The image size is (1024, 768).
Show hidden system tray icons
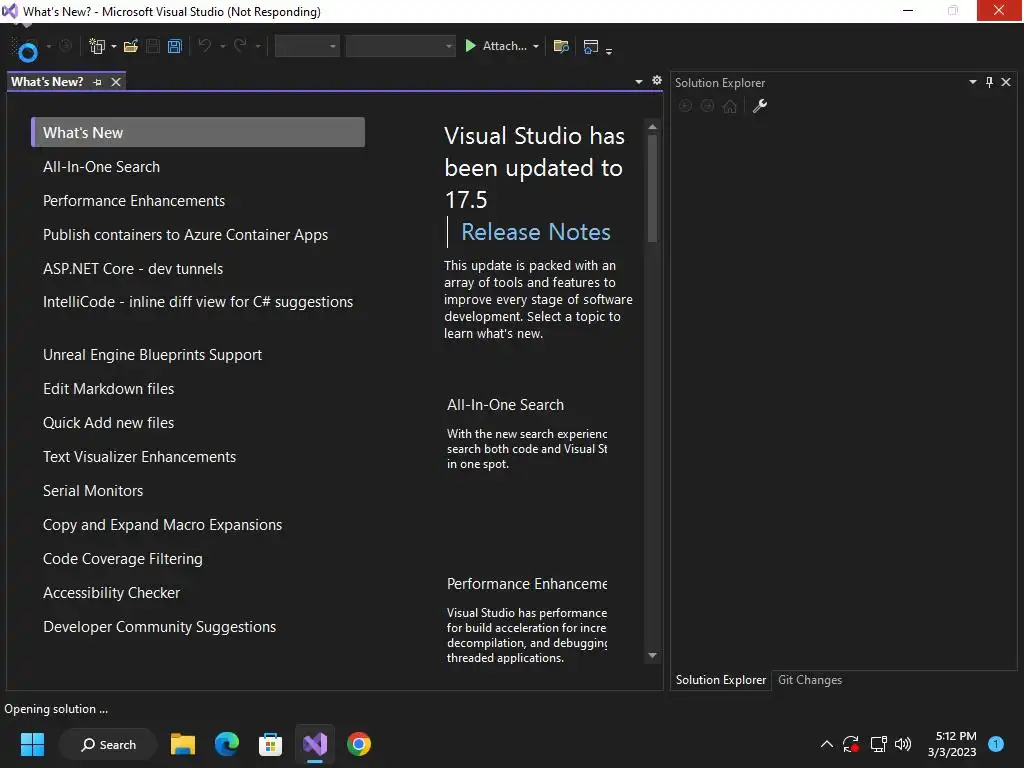click(x=826, y=744)
